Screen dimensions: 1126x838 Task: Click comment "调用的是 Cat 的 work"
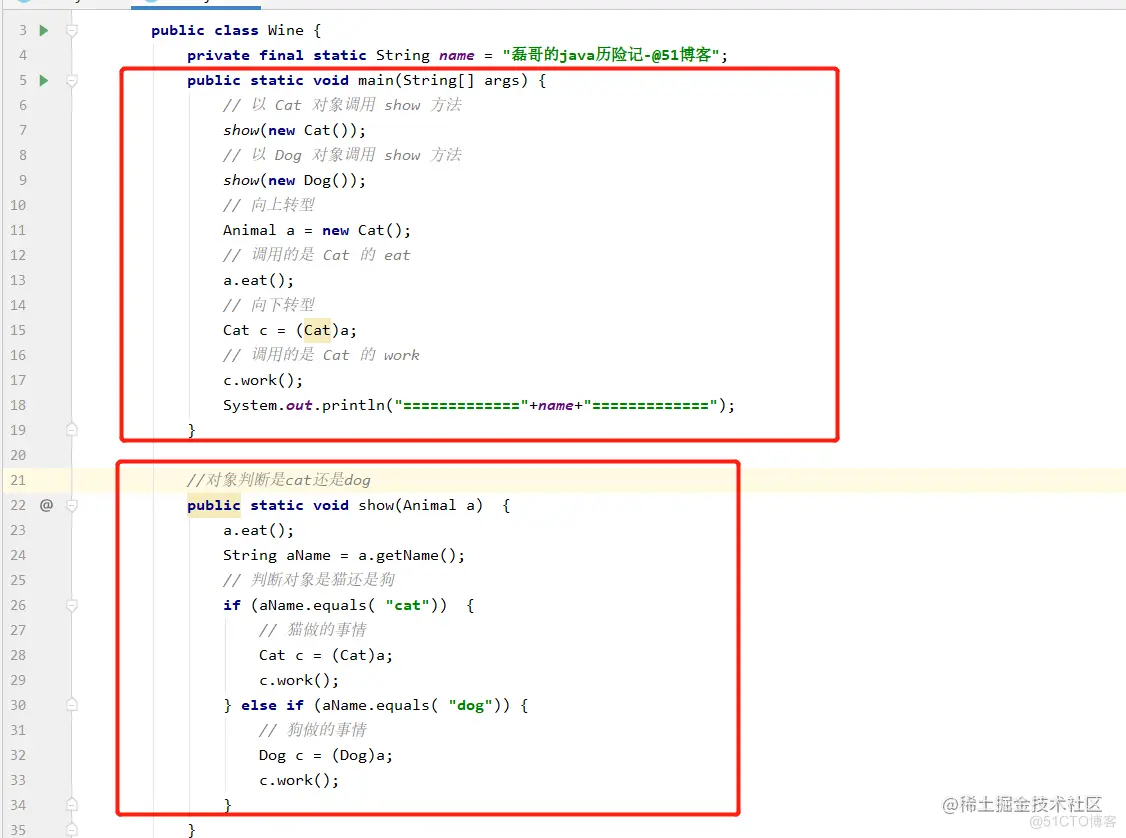click(321, 355)
